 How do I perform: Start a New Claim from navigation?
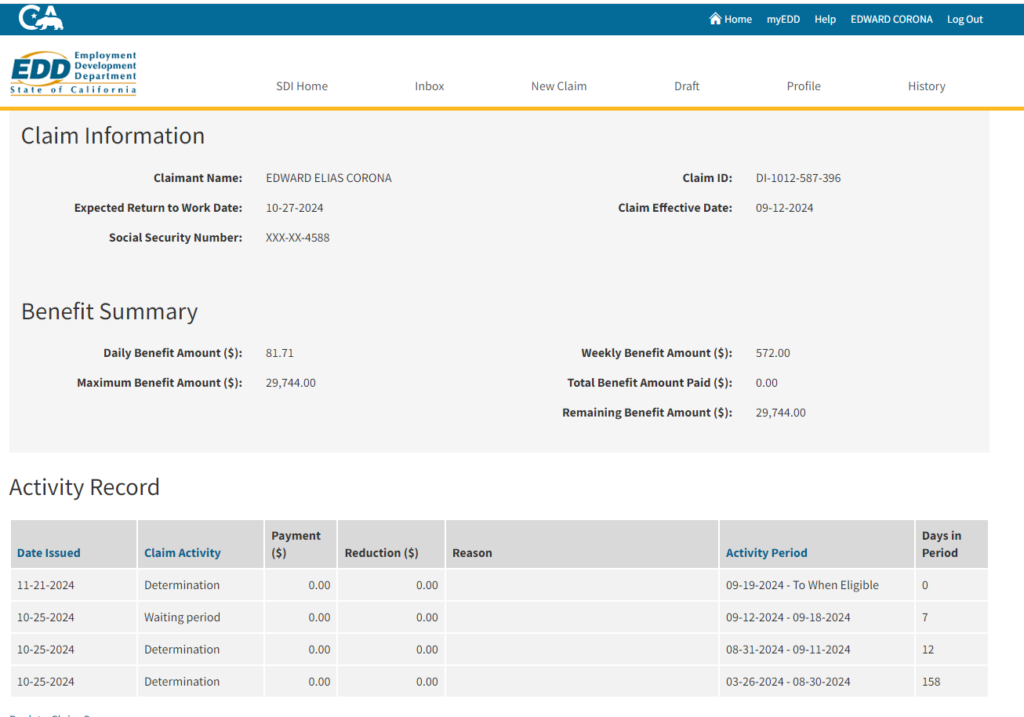click(x=559, y=86)
